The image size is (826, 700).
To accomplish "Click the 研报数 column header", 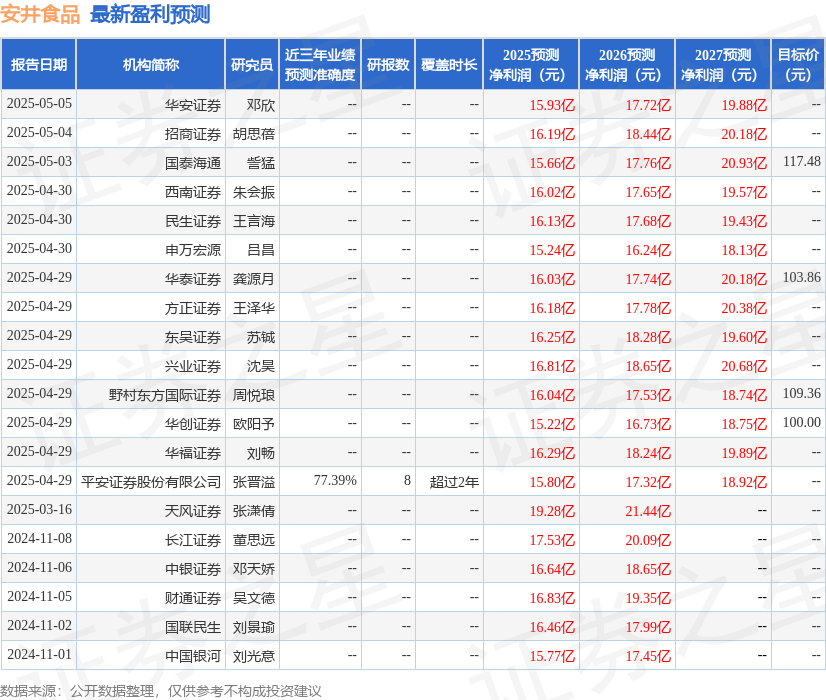I will (x=388, y=65).
